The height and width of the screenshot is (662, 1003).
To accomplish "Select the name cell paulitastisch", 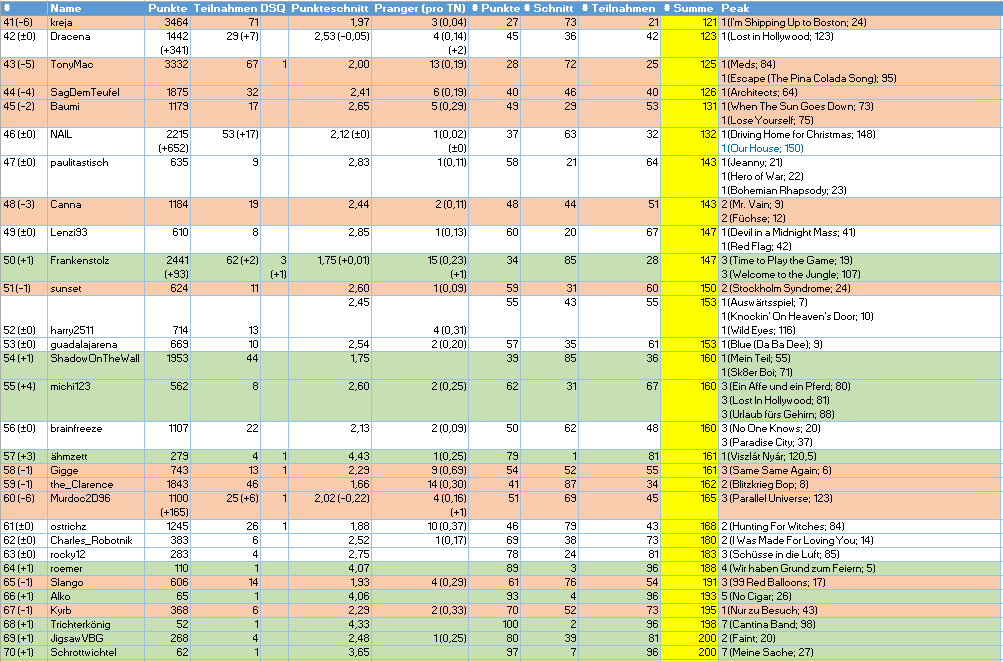I will click(96, 177).
